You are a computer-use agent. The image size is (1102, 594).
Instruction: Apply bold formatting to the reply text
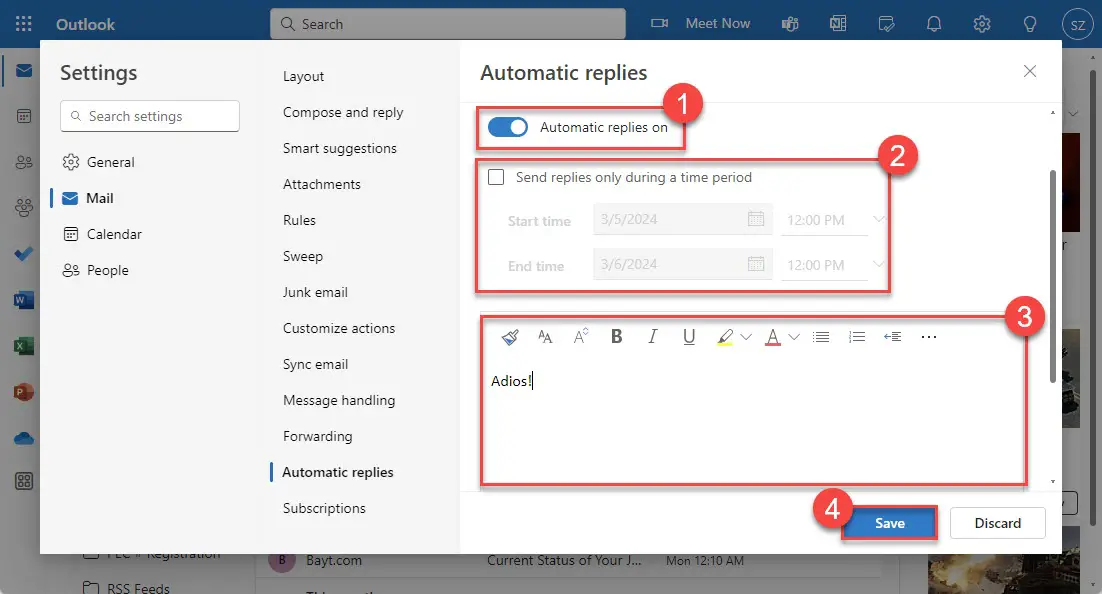pyautogui.click(x=616, y=336)
